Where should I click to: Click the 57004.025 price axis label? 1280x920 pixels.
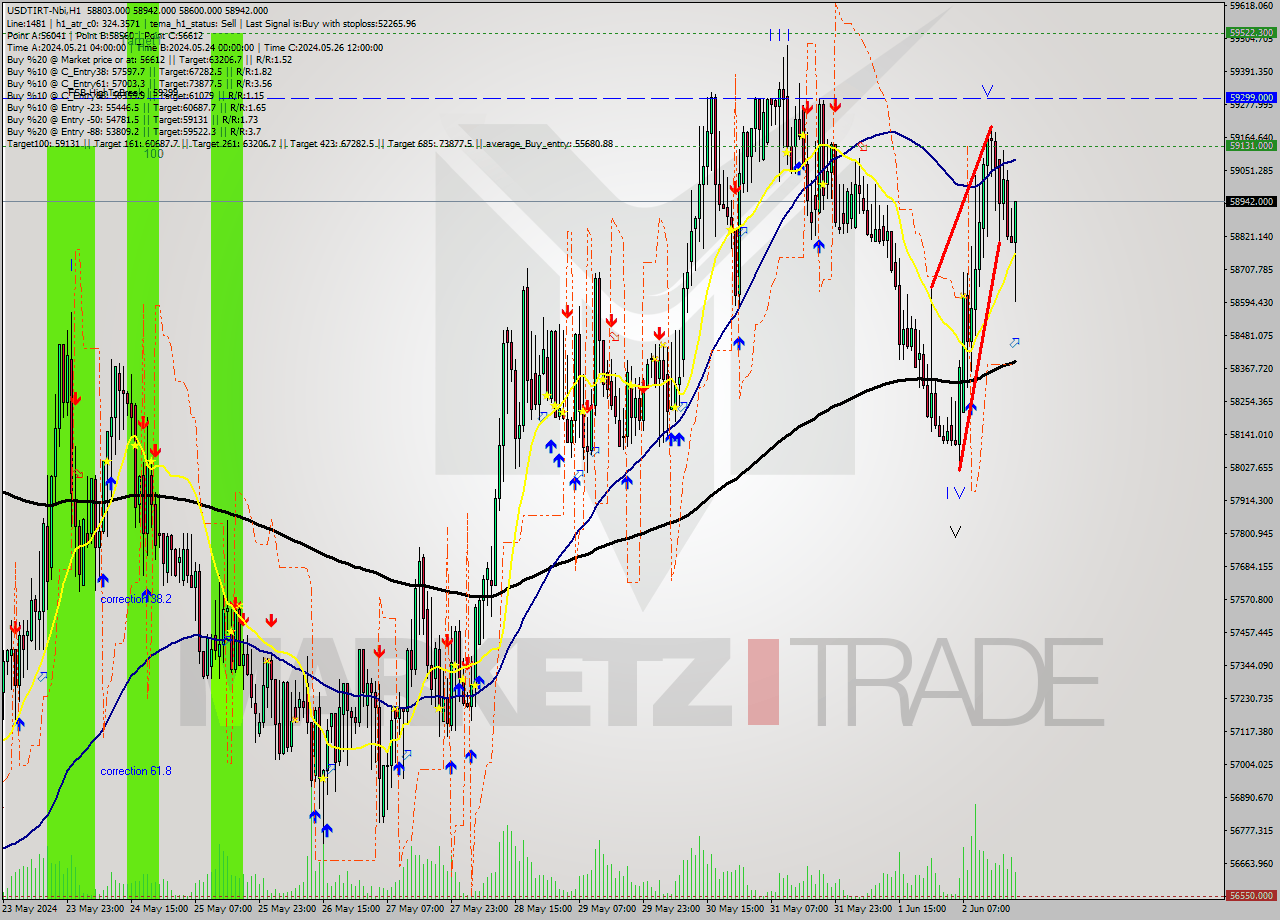coord(1252,765)
